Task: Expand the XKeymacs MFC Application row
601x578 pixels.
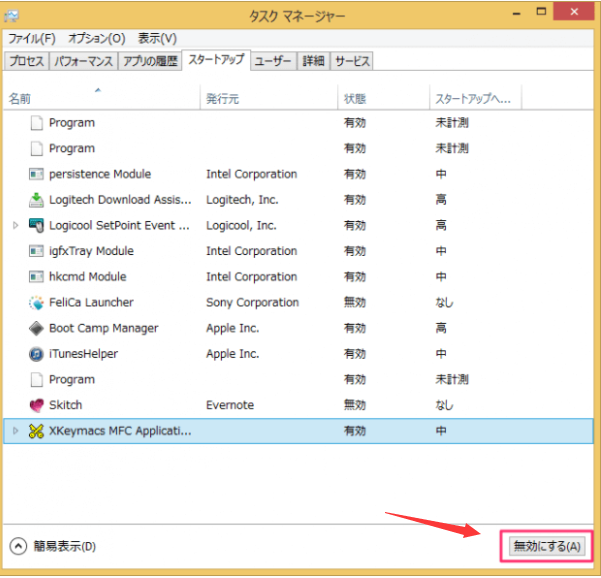Action: (15, 431)
